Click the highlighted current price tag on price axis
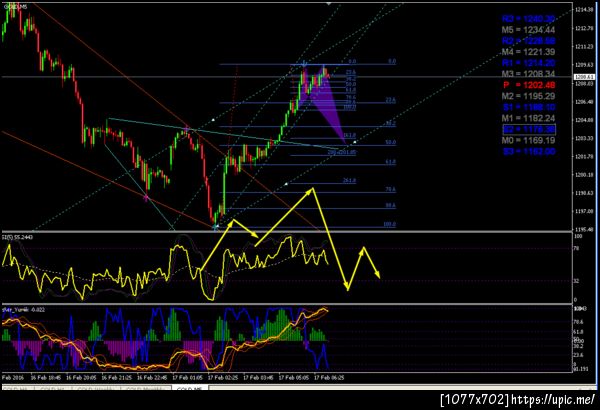 (584, 77)
